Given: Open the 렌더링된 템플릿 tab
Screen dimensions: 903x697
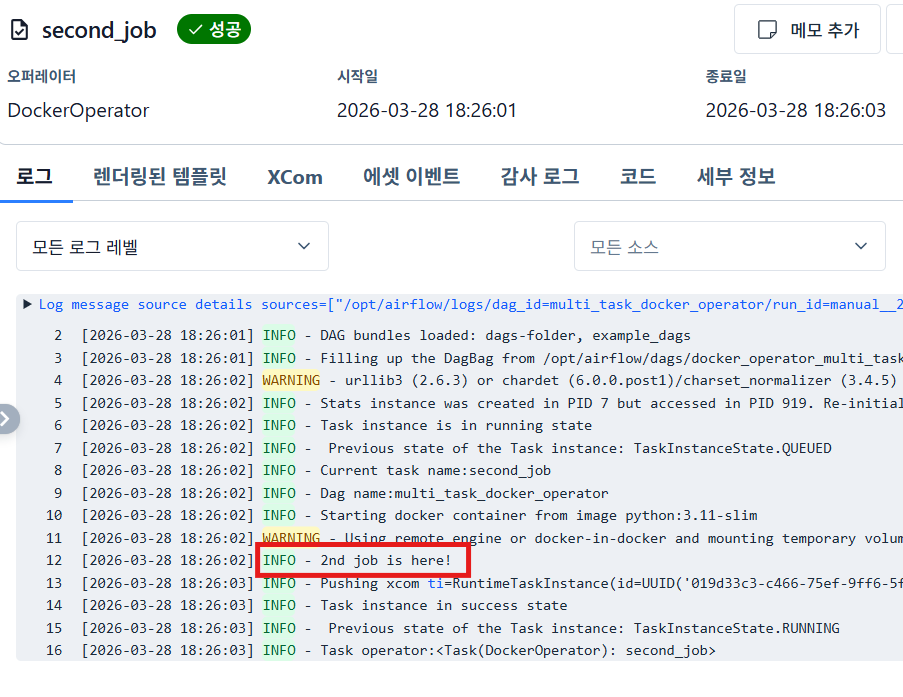Looking at the screenshot, I should 160,177.
